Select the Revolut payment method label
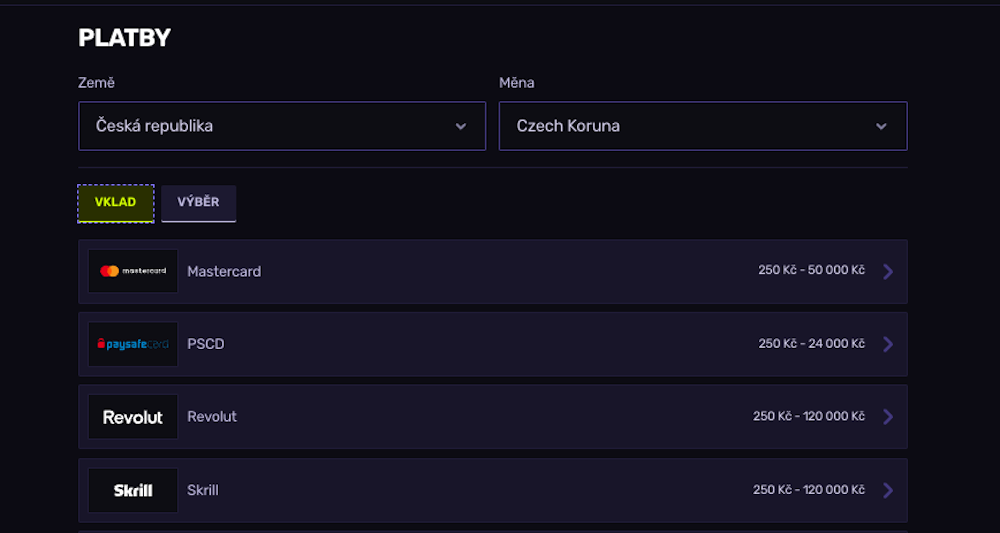The image size is (1000, 533). [212, 417]
